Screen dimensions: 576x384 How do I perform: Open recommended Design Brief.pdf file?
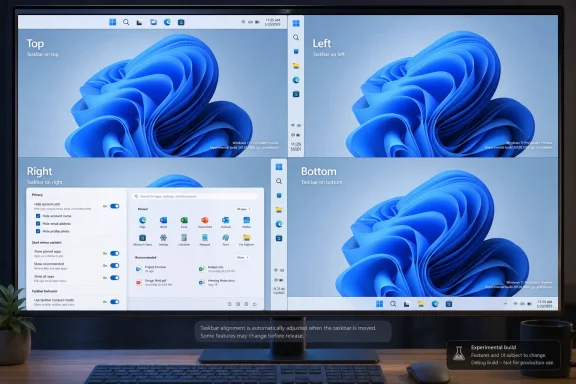pyautogui.click(x=154, y=282)
